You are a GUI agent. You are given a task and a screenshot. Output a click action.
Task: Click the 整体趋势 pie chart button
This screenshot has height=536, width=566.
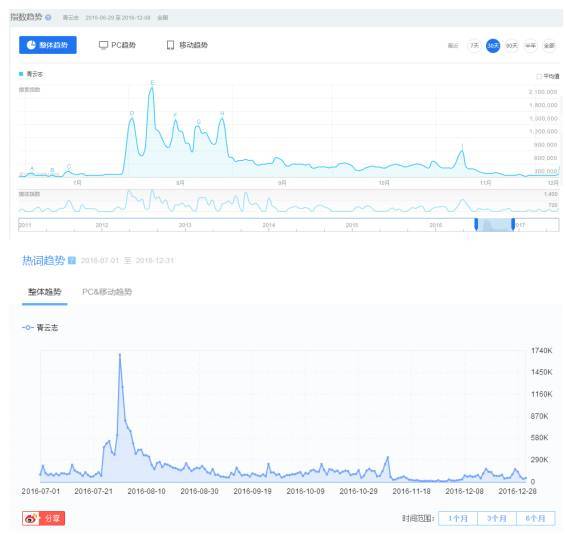48,45
